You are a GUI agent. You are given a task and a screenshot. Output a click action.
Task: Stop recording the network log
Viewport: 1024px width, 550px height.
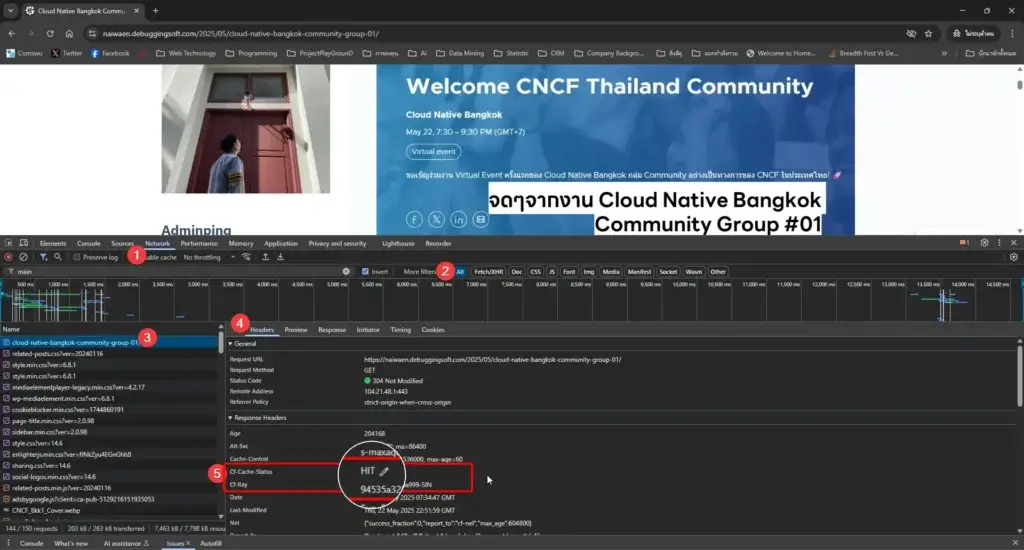(8, 257)
